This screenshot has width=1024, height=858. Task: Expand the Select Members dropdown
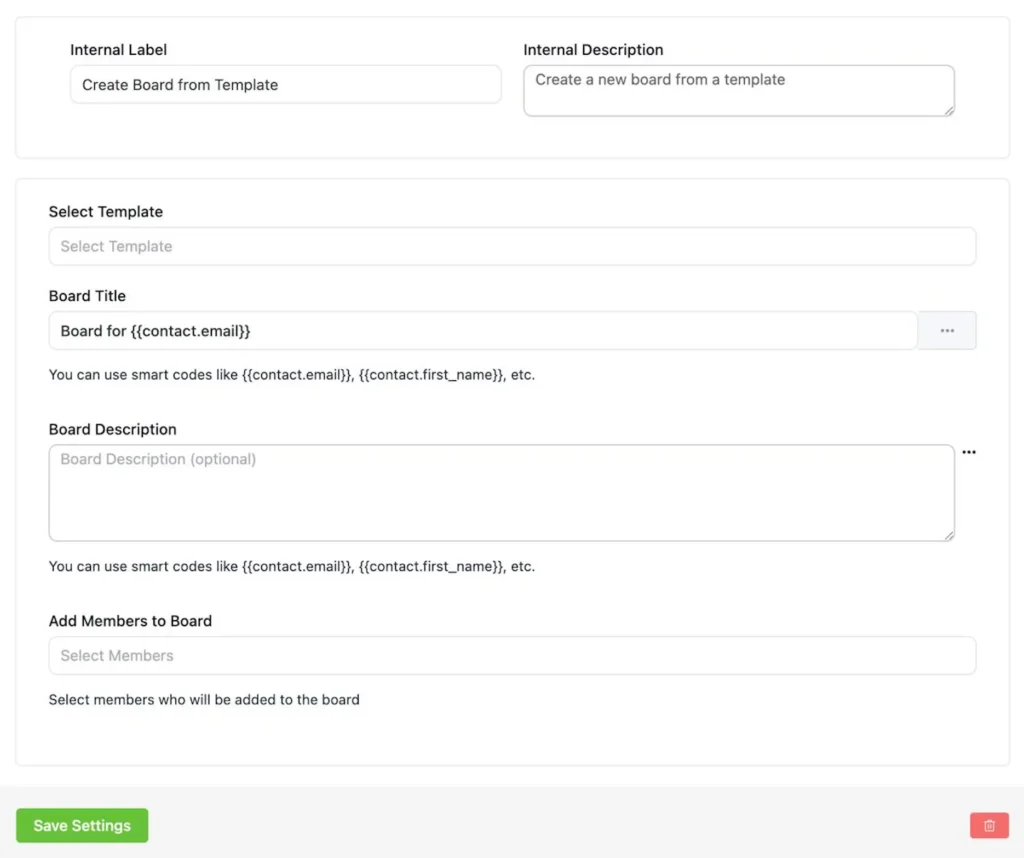[512, 656]
